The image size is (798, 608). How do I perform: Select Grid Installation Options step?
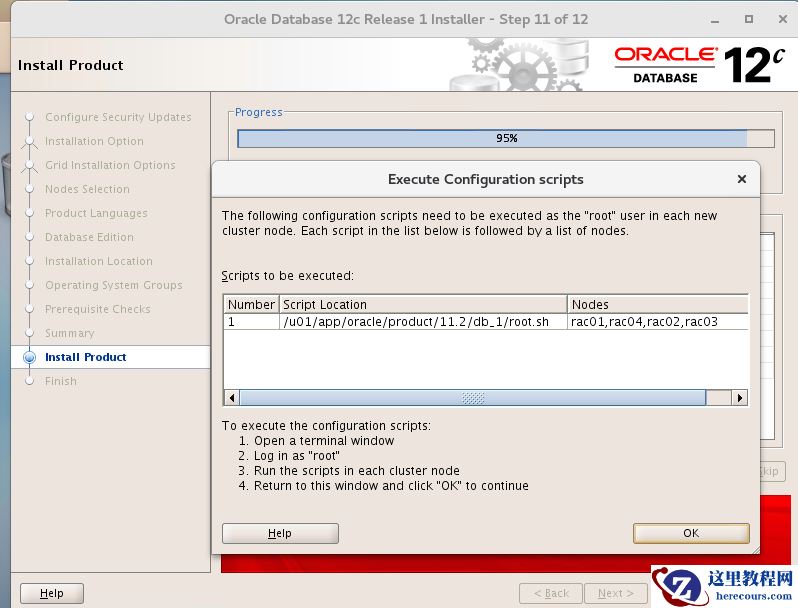click(110, 165)
